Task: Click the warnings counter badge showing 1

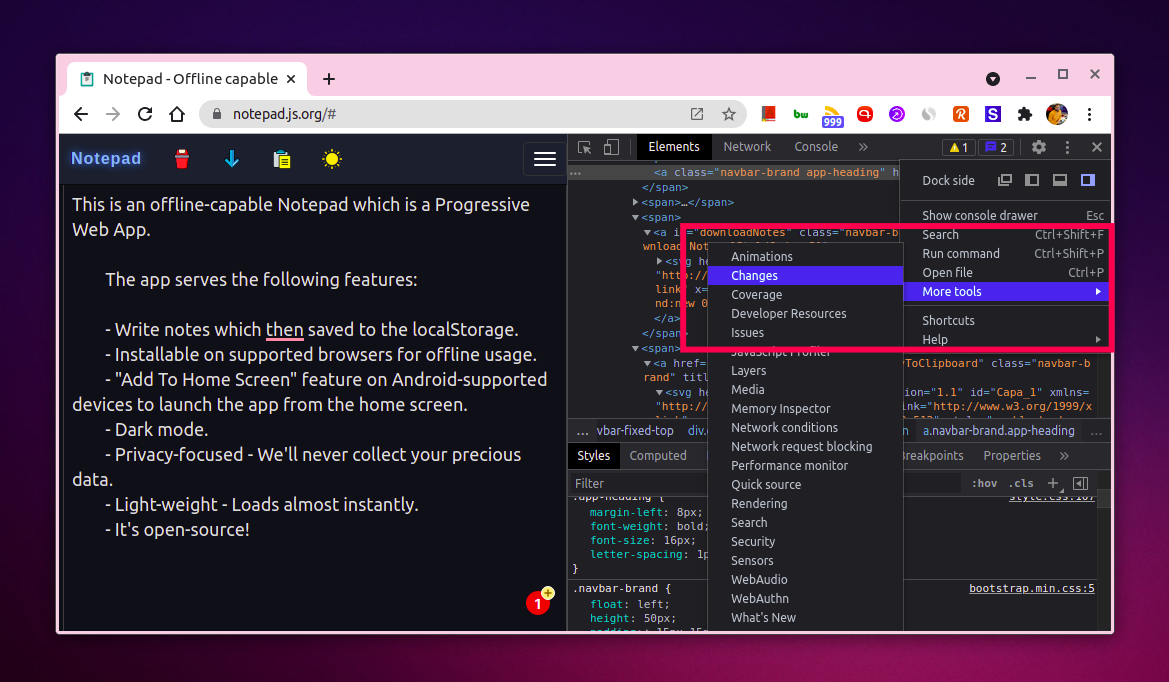Action: 959,148
